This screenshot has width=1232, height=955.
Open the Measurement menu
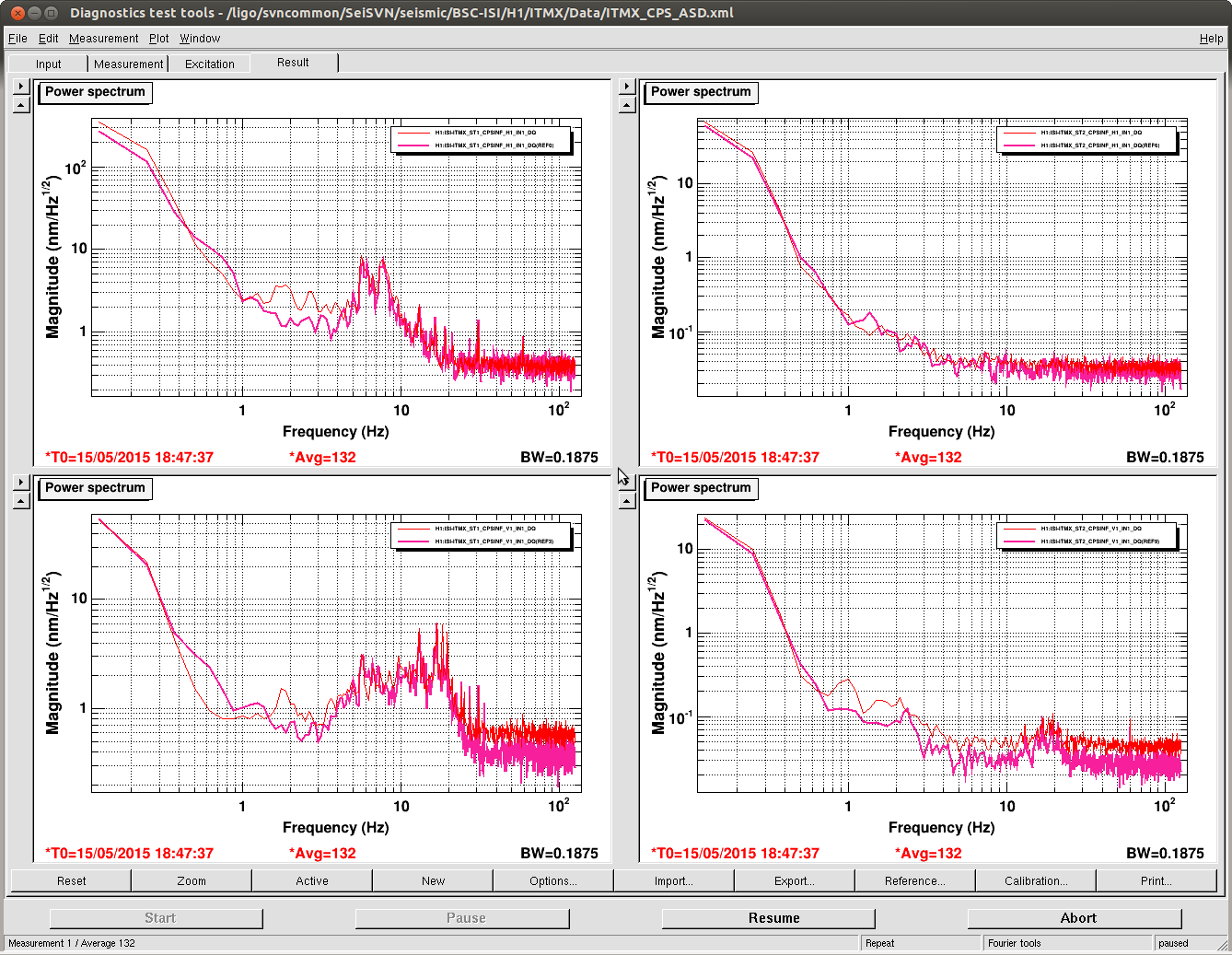[x=103, y=39]
